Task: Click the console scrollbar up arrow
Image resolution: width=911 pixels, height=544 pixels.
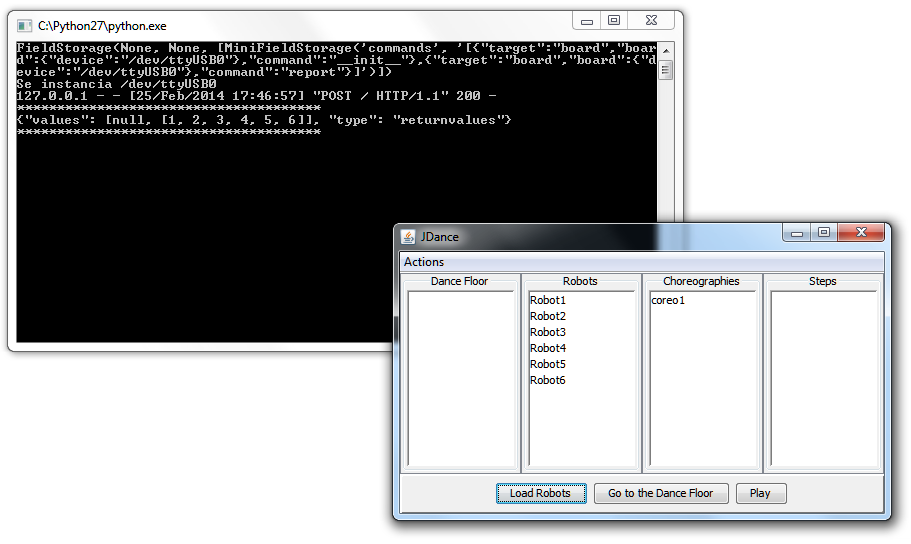Action: pos(666,51)
